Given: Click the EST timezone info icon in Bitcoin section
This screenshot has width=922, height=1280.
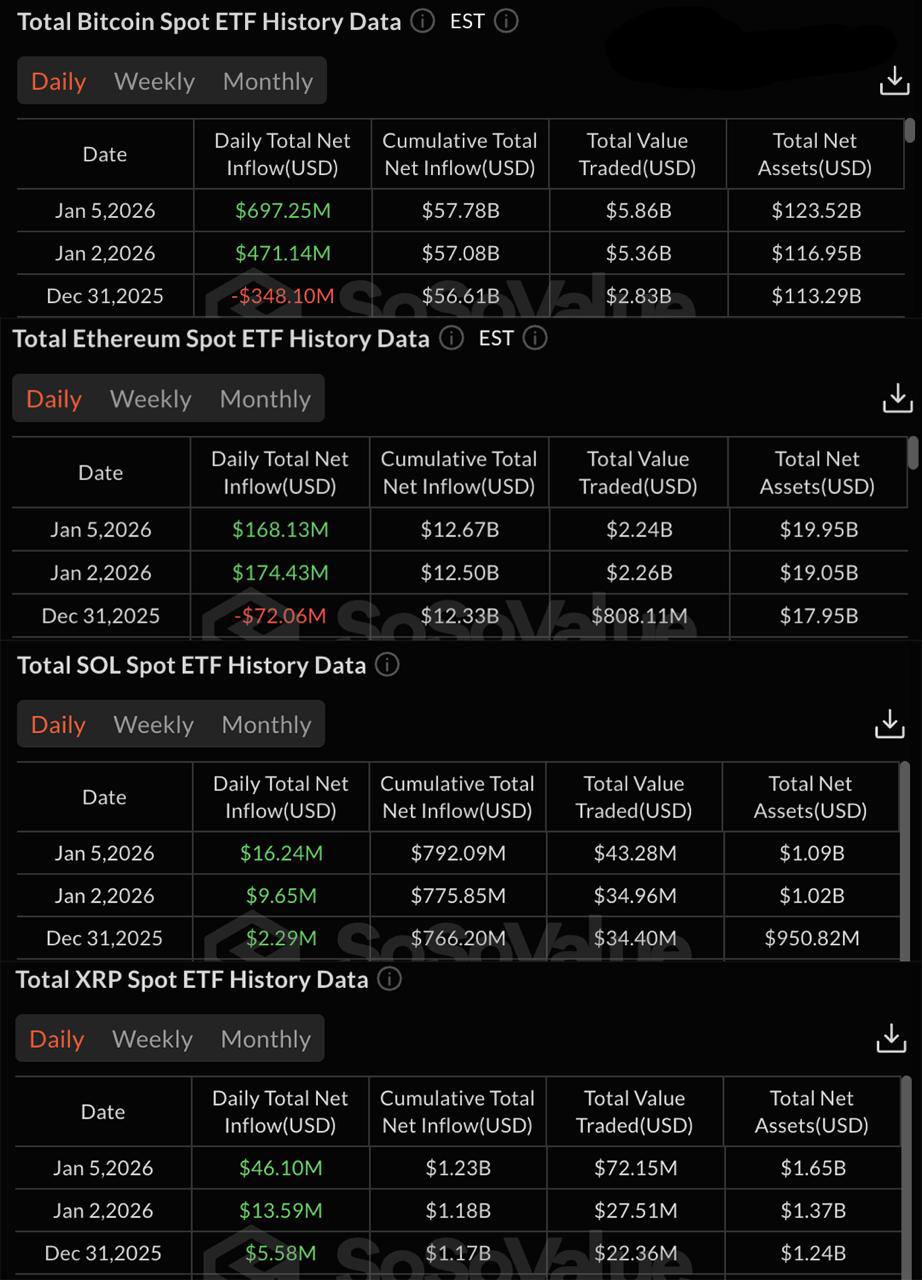Looking at the screenshot, I should 506,21.
